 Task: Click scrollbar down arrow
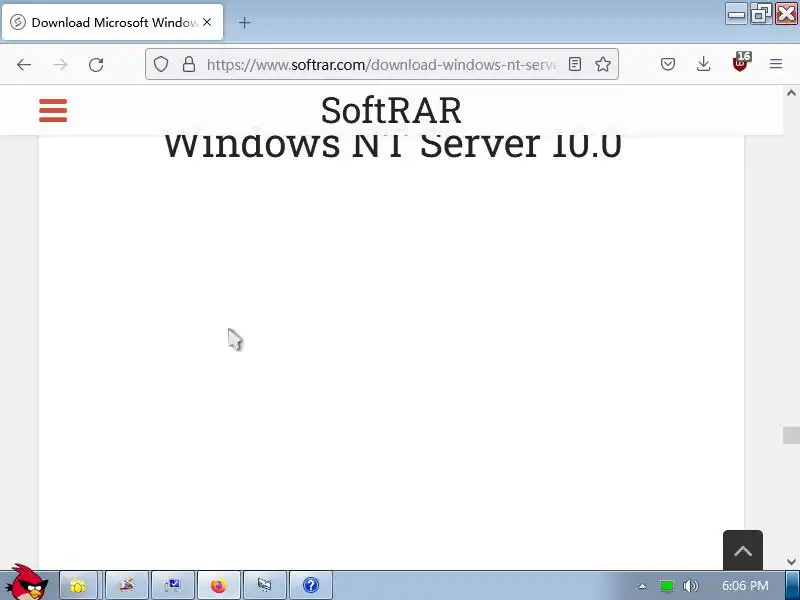[x=791, y=562]
